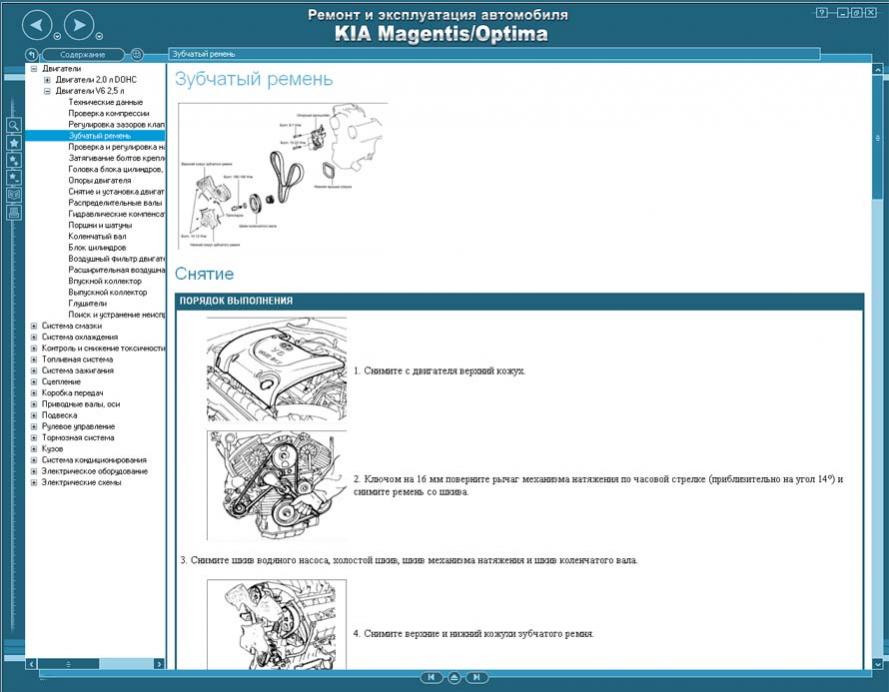Expand the Система охлаждения node
The width and height of the screenshot is (889, 692).
(34, 337)
